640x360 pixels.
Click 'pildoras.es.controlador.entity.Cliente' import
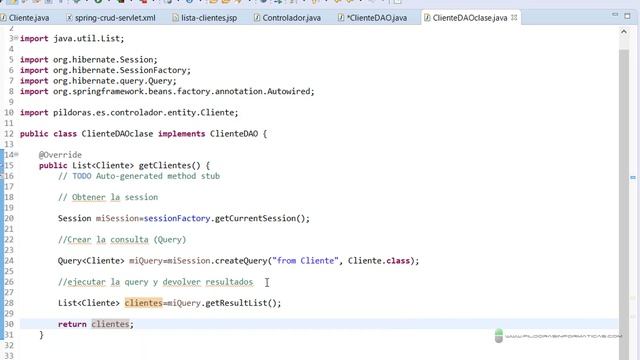[x=143, y=113]
